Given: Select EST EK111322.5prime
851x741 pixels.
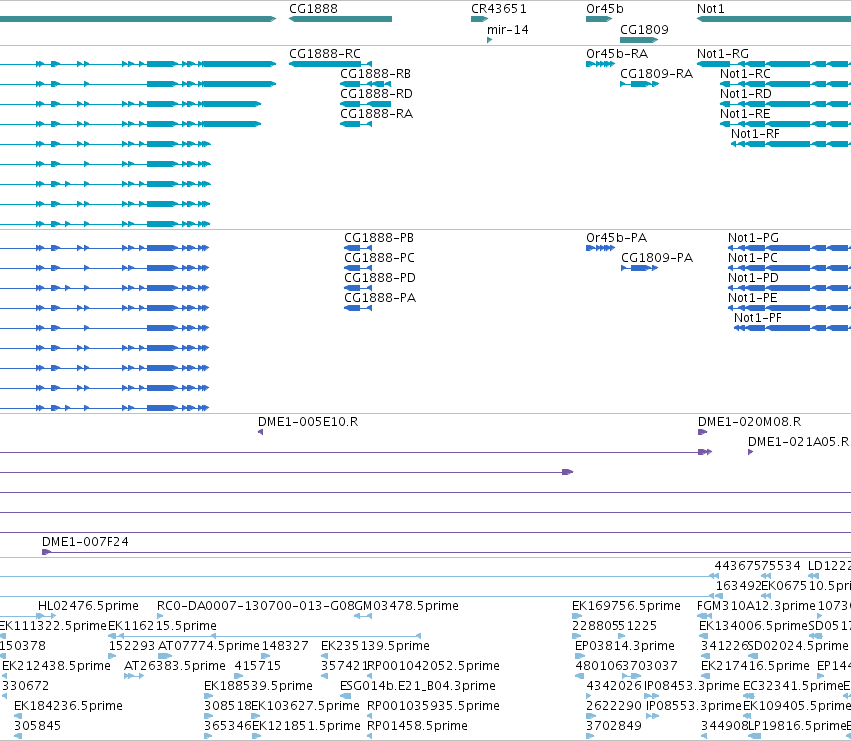Looking at the screenshot, I should (x=3, y=636).
